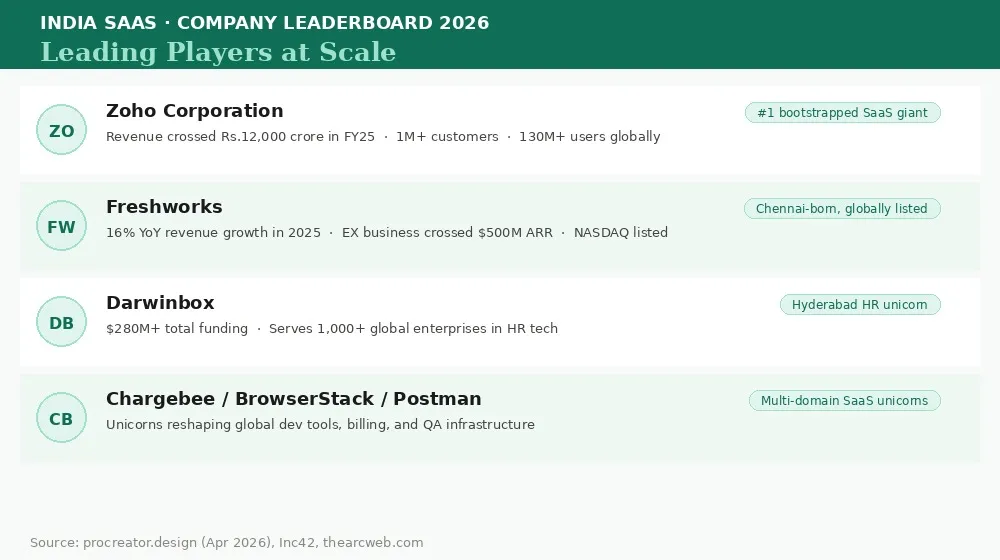Viewport: 1000px width, 560px height.
Task: Click Zoho revenue Rs.12,000 crore text
Action: tap(240, 136)
